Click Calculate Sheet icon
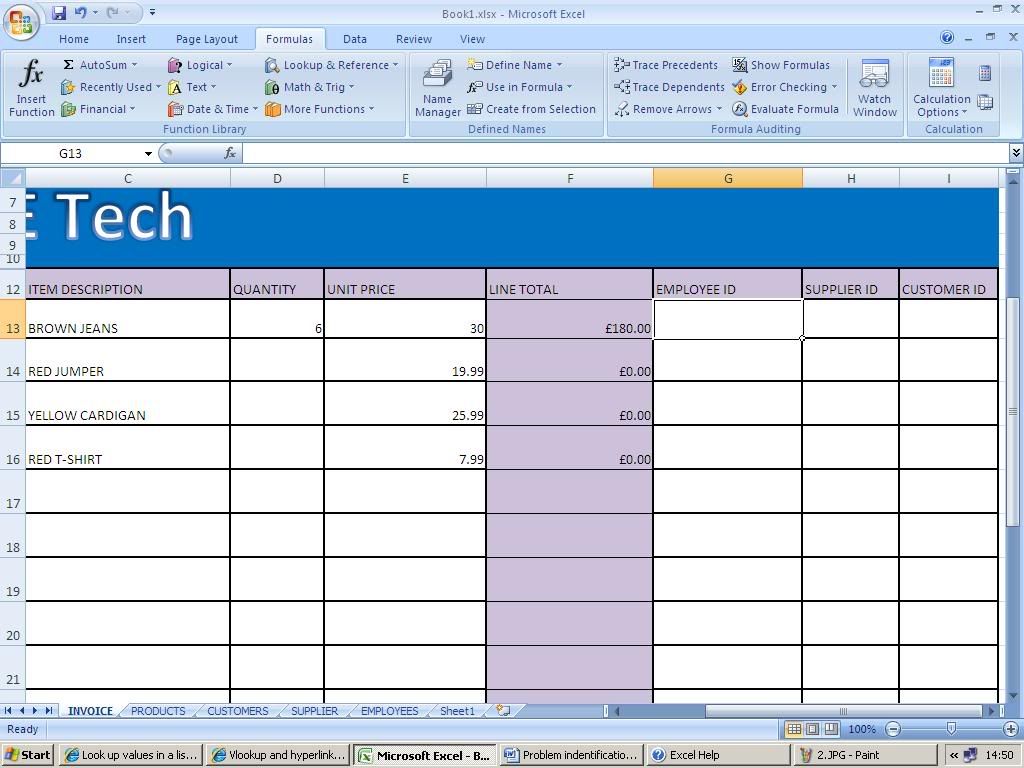The width and height of the screenshot is (1024, 768). [x=985, y=102]
